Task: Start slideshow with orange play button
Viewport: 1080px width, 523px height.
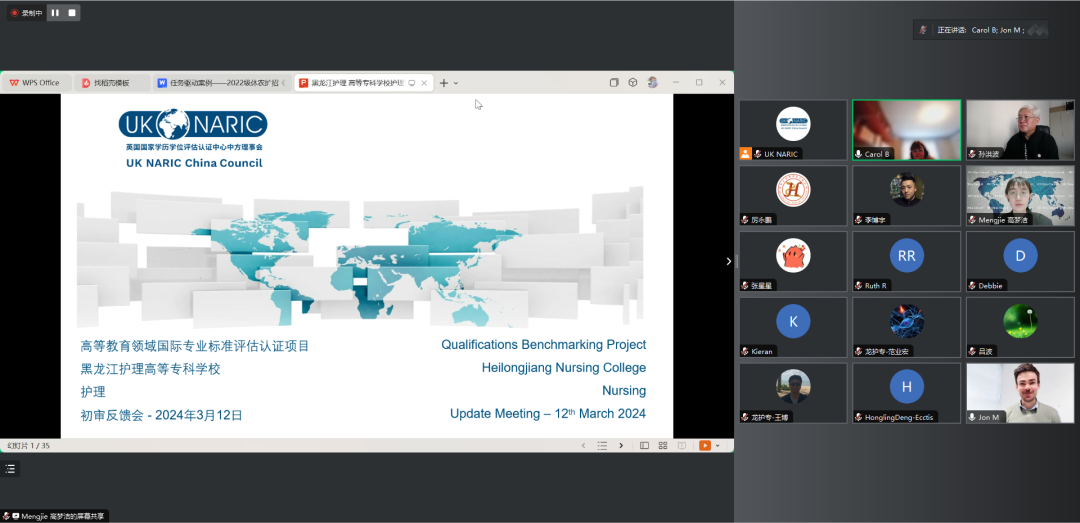Action: click(x=704, y=445)
